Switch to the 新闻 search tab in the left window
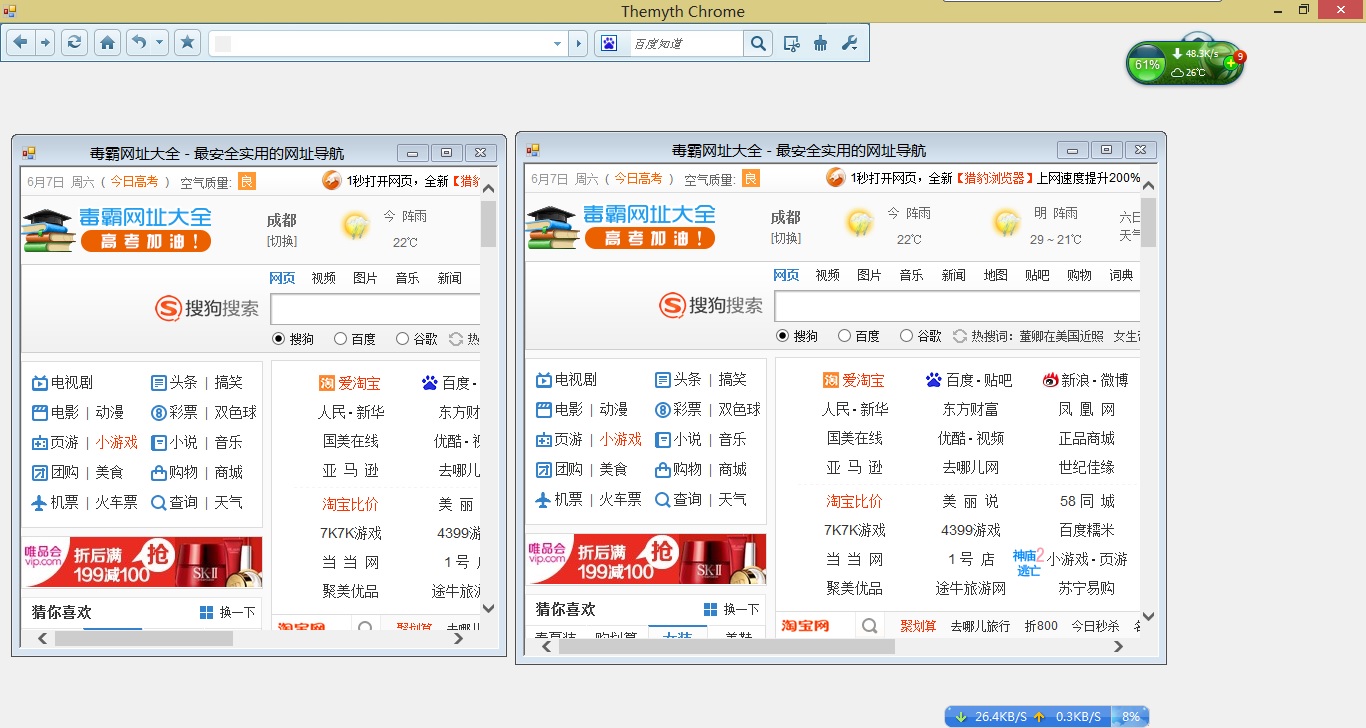1366x728 pixels. 449,278
